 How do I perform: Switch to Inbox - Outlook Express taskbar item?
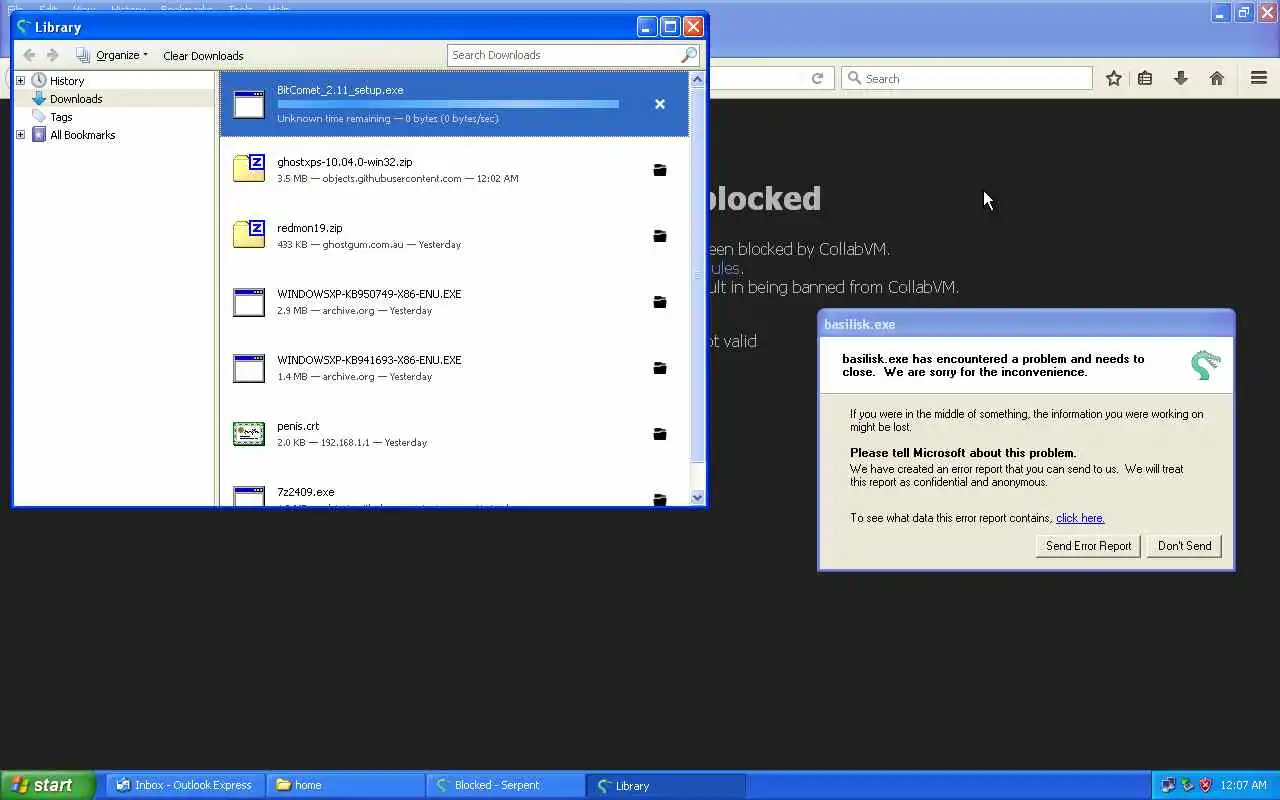(184, 785)
